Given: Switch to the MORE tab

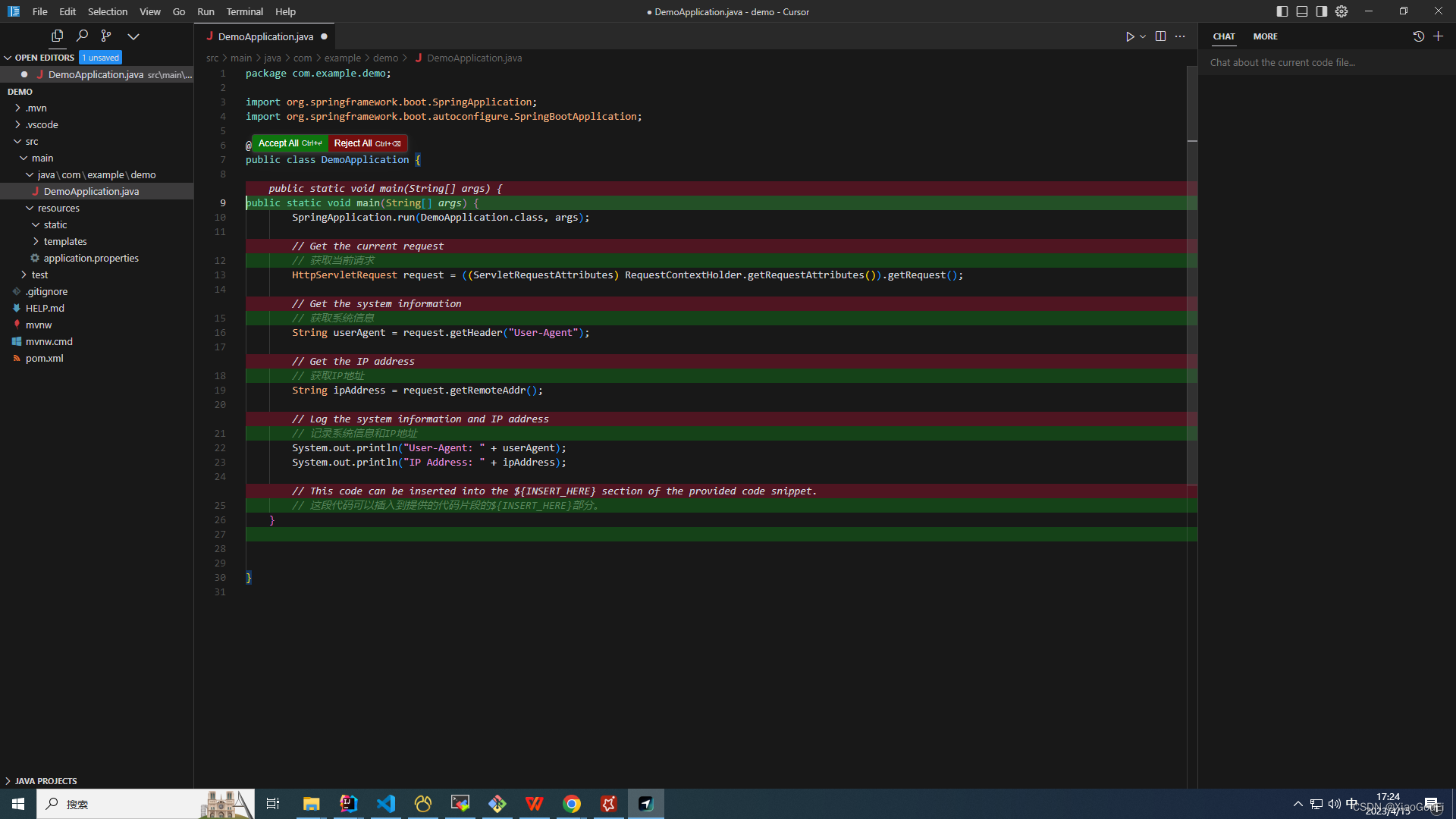Looking at the screenshot, I should (1265, 36).
